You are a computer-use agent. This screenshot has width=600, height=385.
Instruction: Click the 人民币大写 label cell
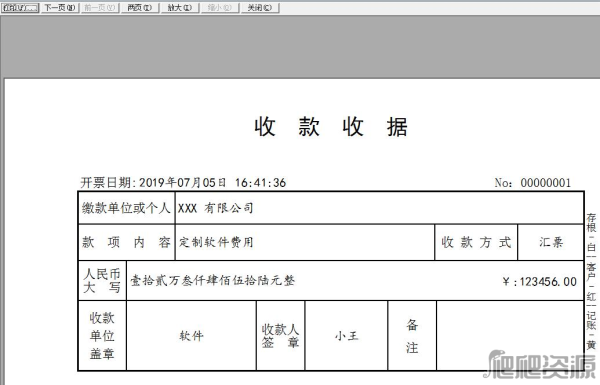point(102,281)
